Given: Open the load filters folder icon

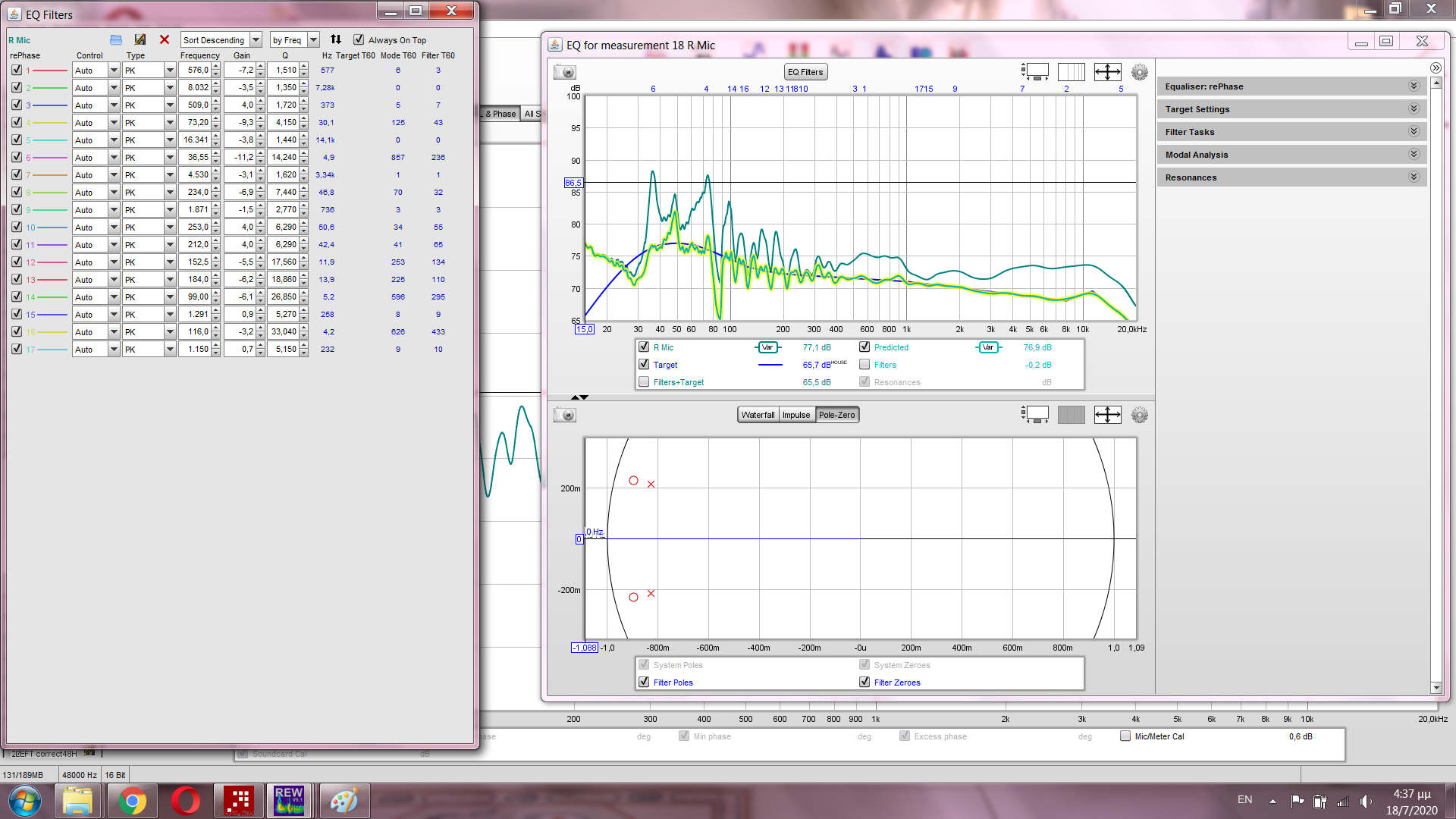Looking at the screenshot, I should [x=116, y=40].
